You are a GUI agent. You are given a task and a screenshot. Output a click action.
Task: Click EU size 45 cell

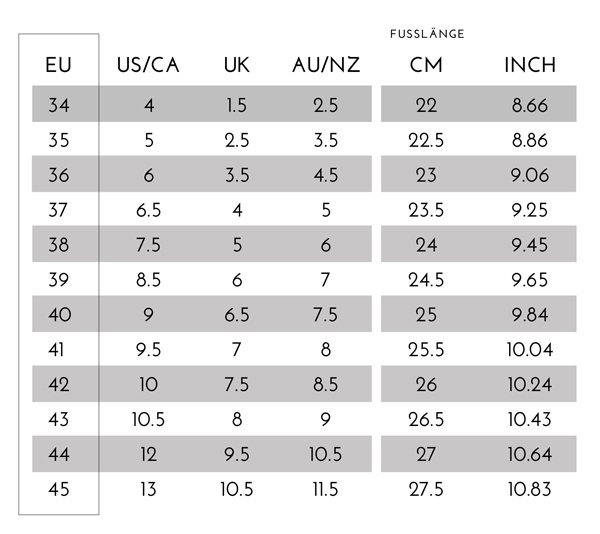pos(59,490)
